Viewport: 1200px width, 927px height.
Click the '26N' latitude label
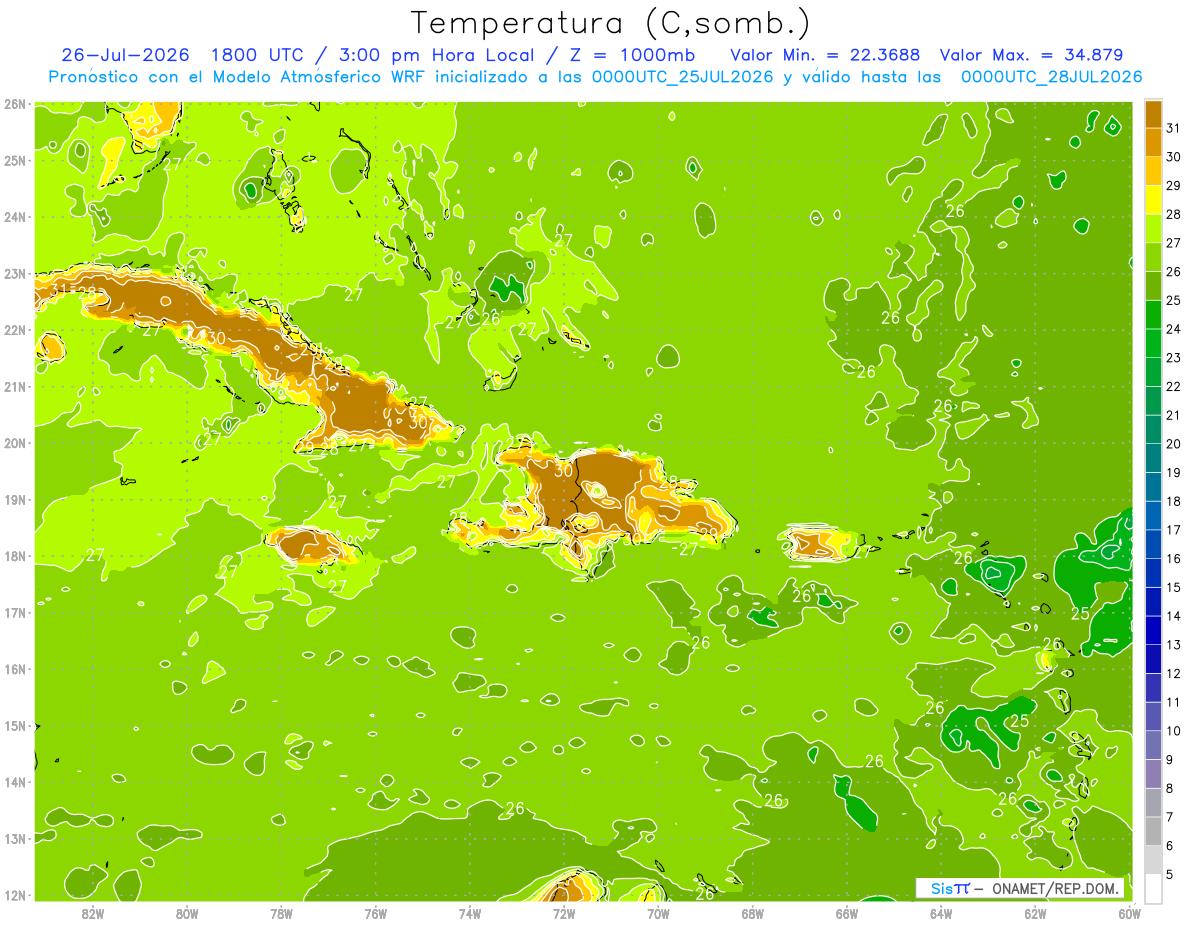point(14,104)
